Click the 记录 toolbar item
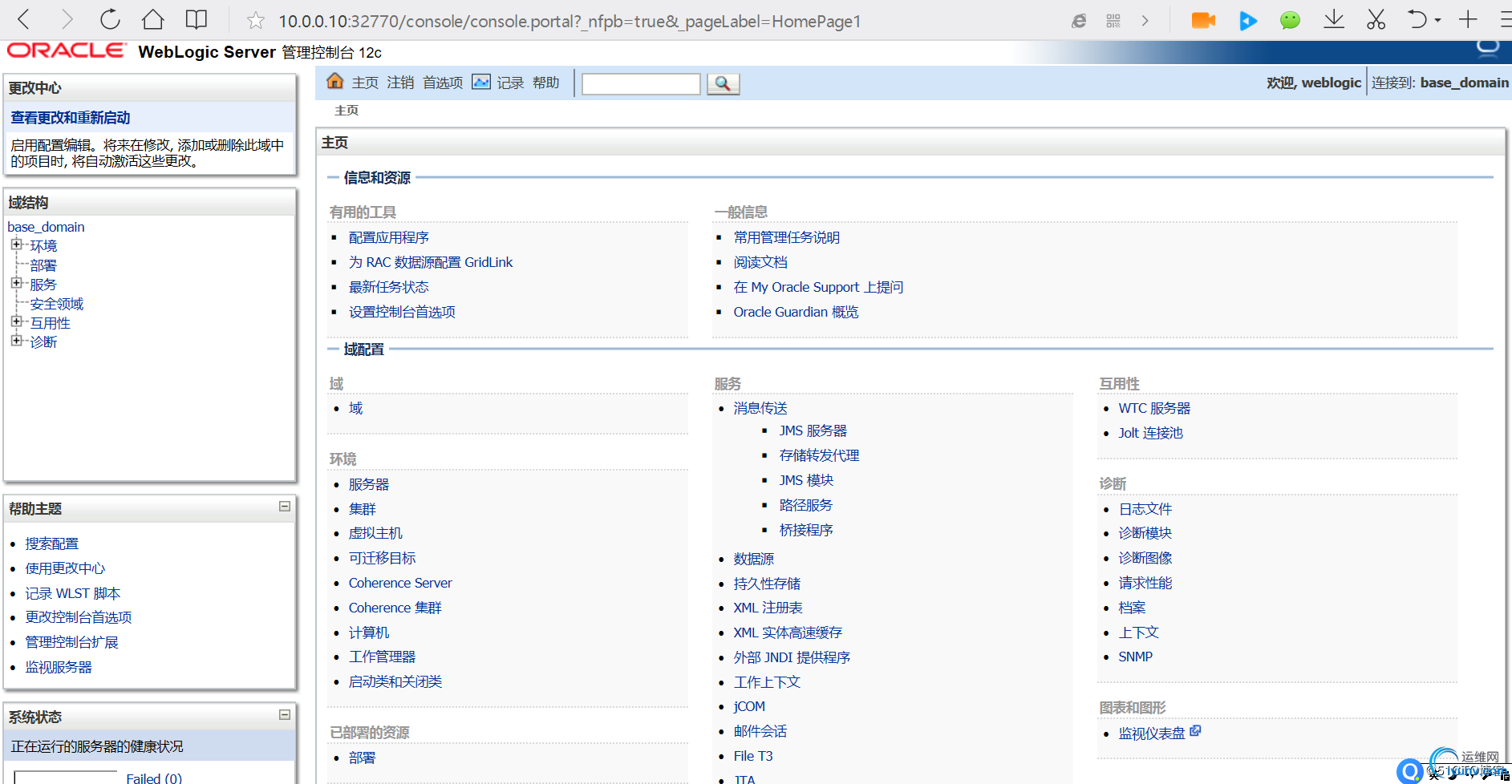The width and height of the screenshot is (1512, 784). (510, 83)
